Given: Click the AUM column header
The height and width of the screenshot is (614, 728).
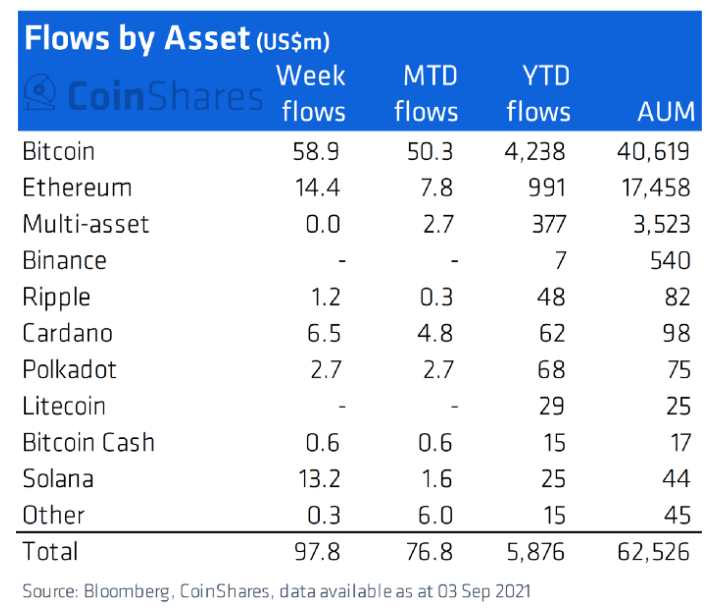Looking at the screenshot, I should click(664, 111).
